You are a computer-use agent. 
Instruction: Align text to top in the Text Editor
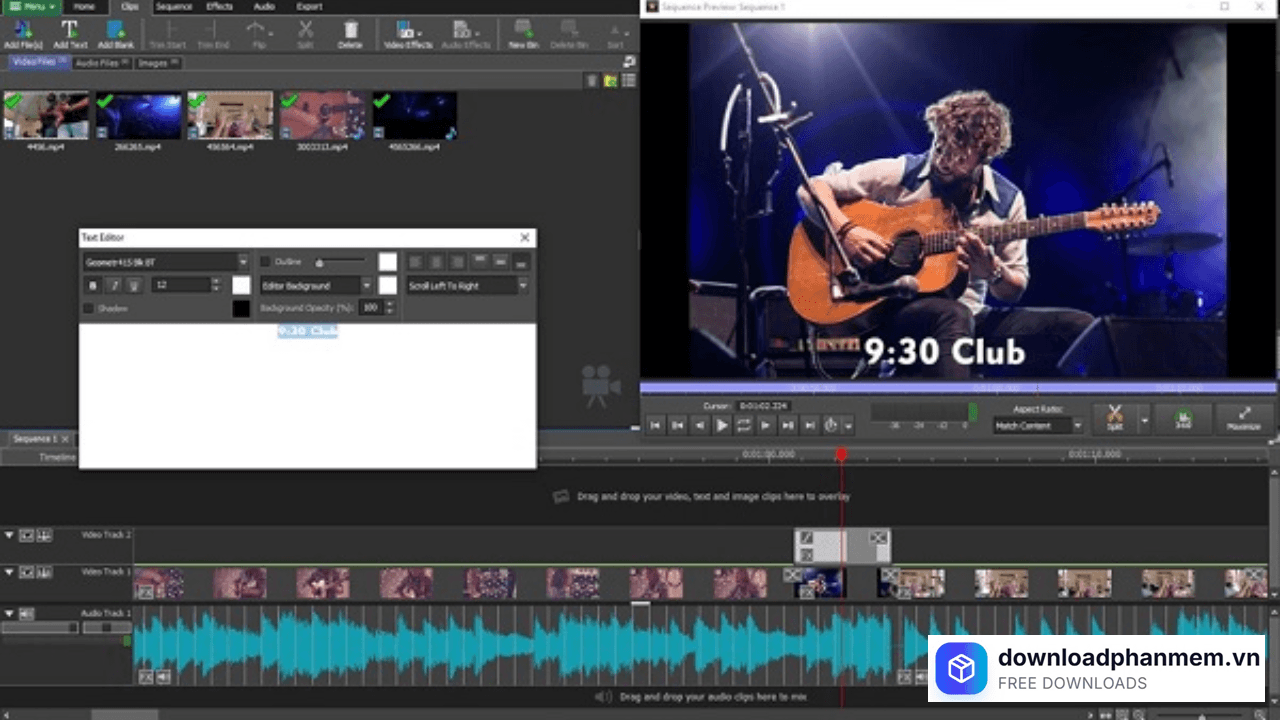click(480, 262)
